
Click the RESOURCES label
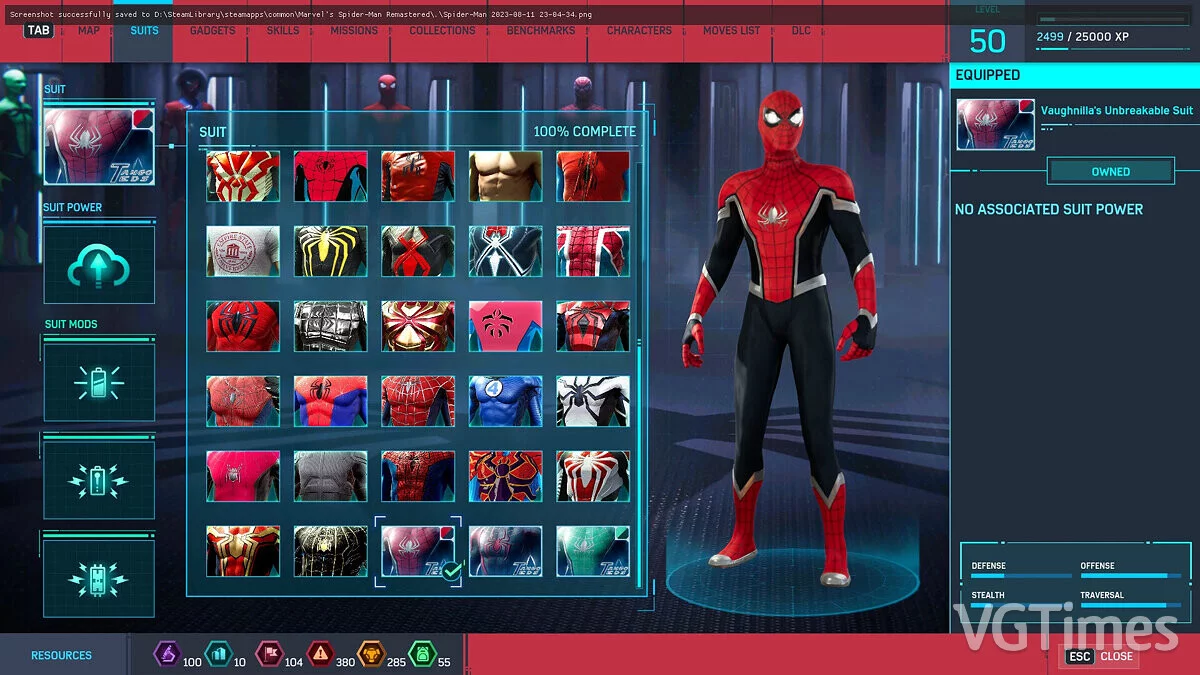(x=61, y=655)
